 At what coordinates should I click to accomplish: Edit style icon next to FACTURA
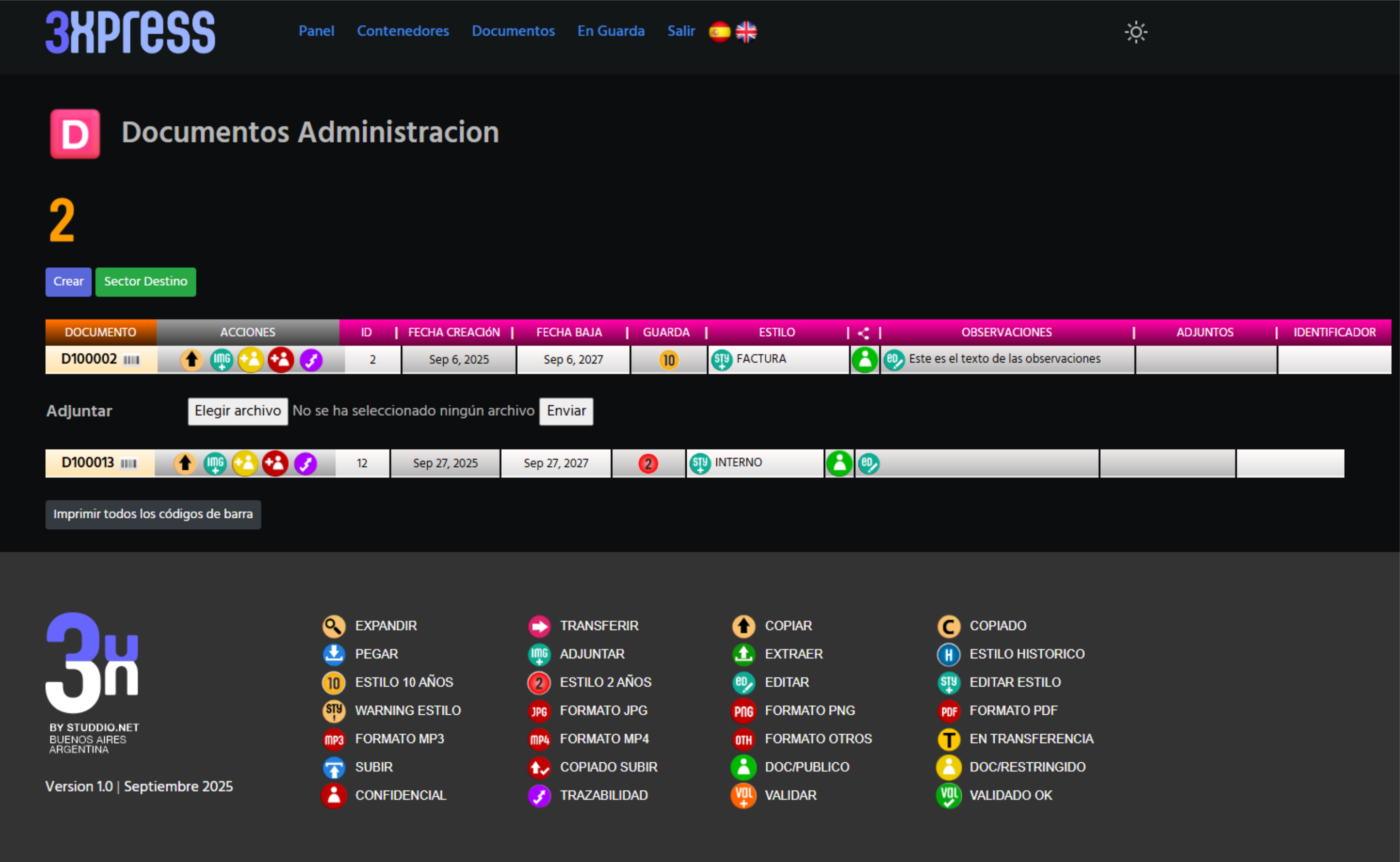721,360
